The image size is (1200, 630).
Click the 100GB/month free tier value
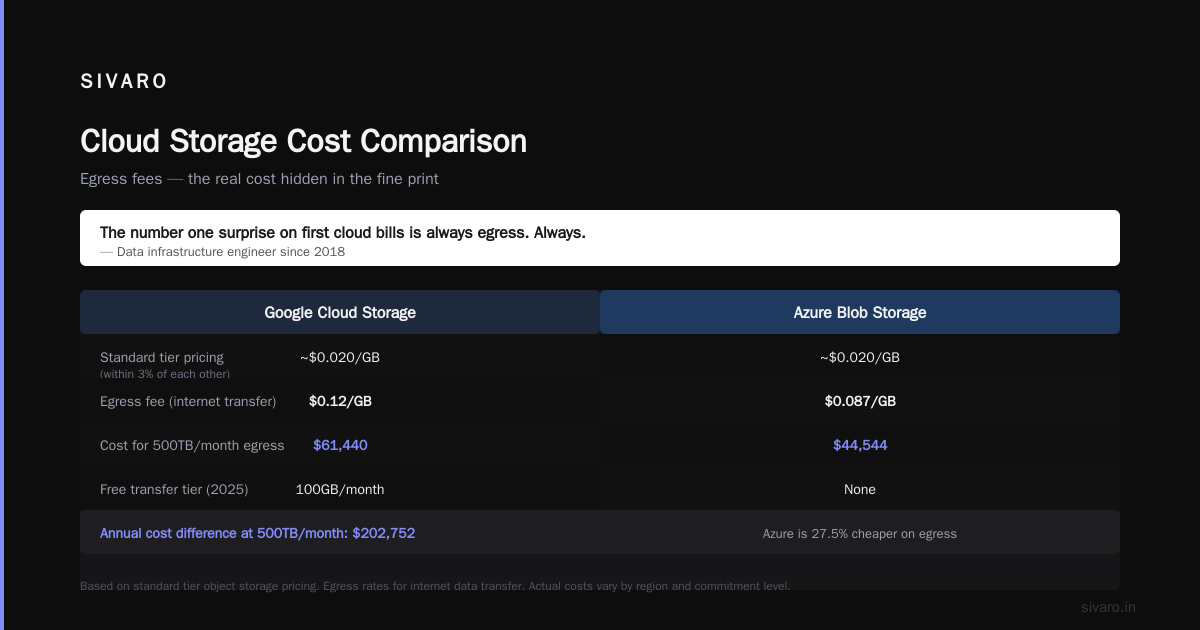pos(340,489)
